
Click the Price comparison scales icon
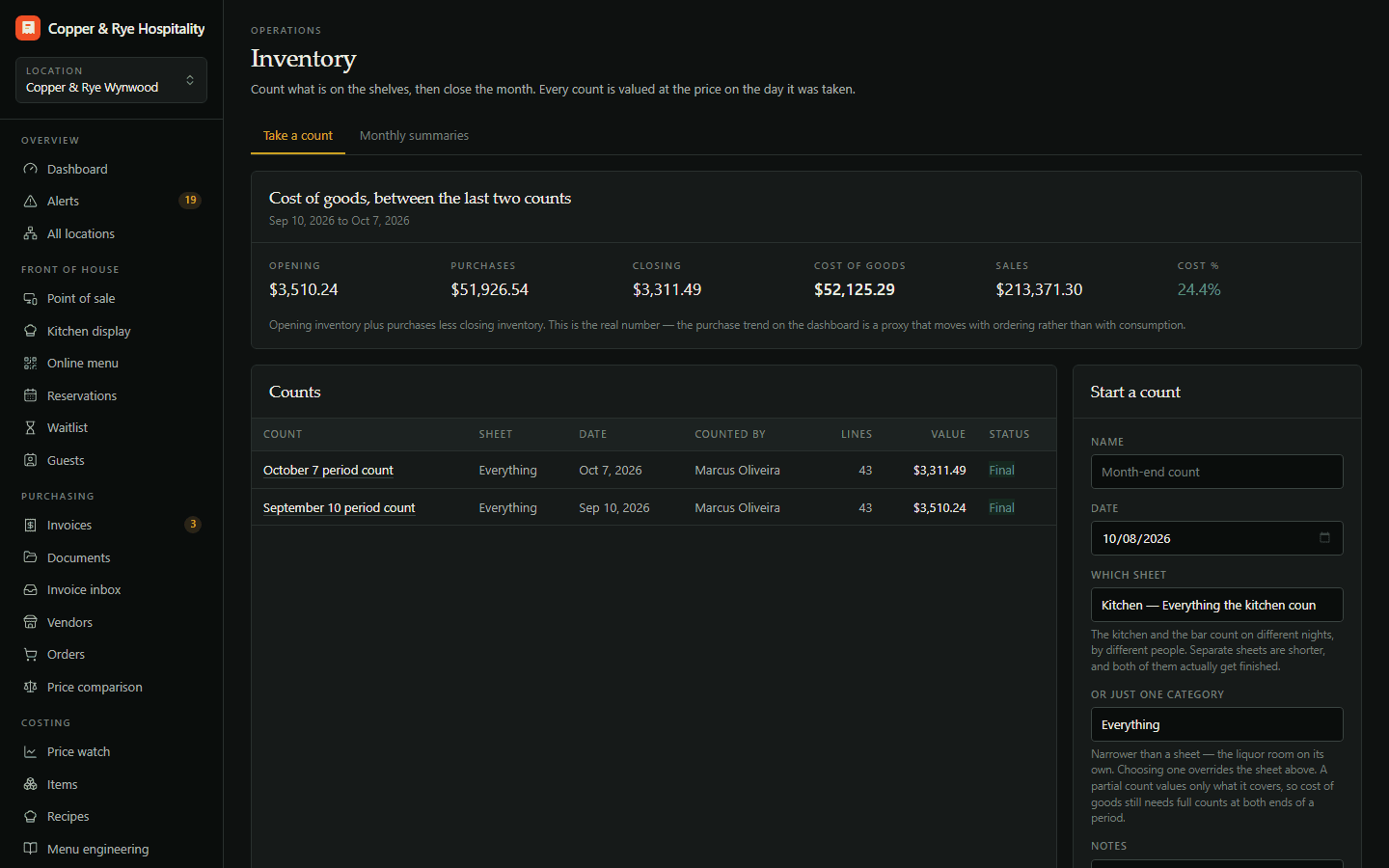click(30, 687)
